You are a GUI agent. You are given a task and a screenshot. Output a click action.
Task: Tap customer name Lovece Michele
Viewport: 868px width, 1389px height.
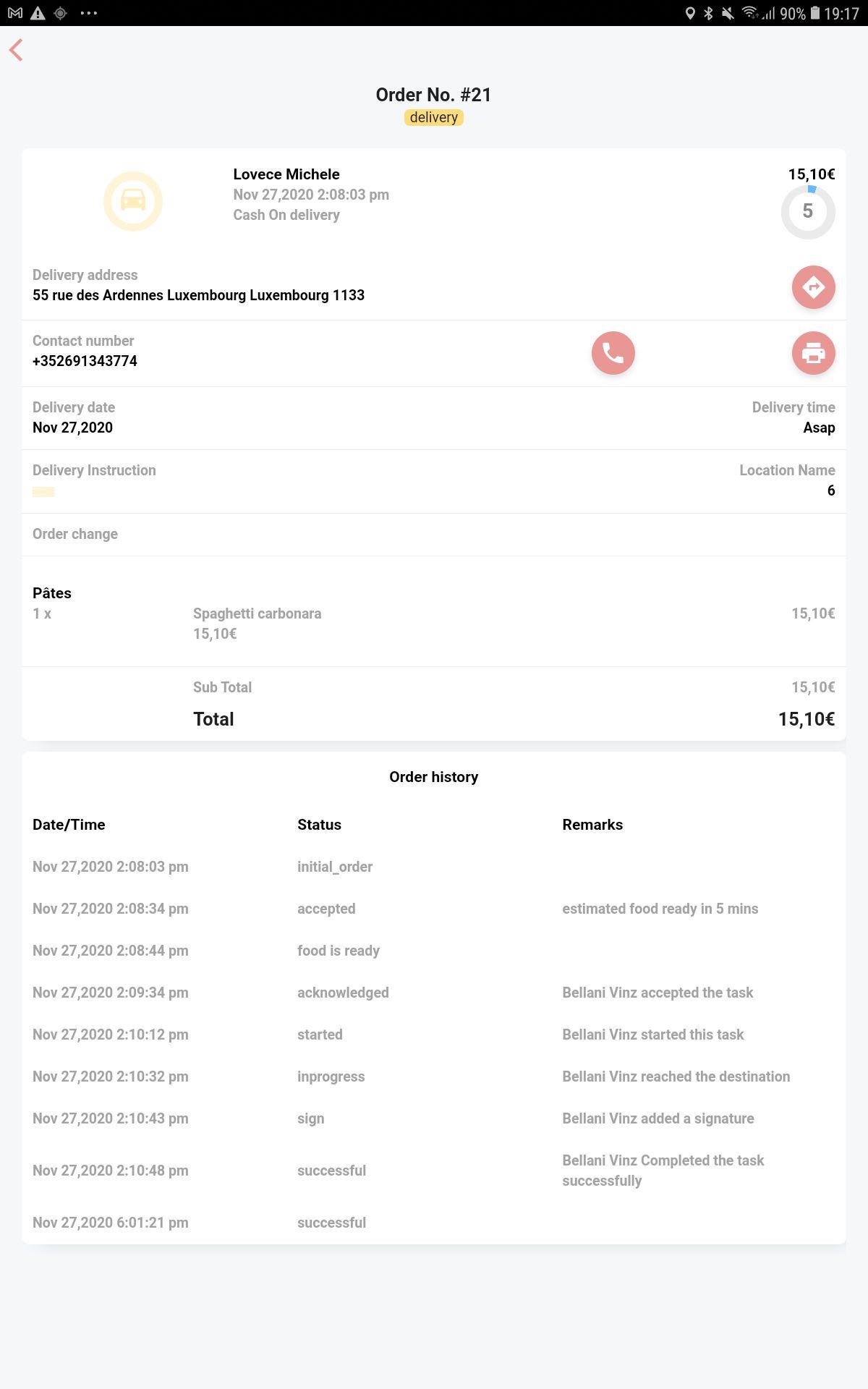click(x=286, y=174)
